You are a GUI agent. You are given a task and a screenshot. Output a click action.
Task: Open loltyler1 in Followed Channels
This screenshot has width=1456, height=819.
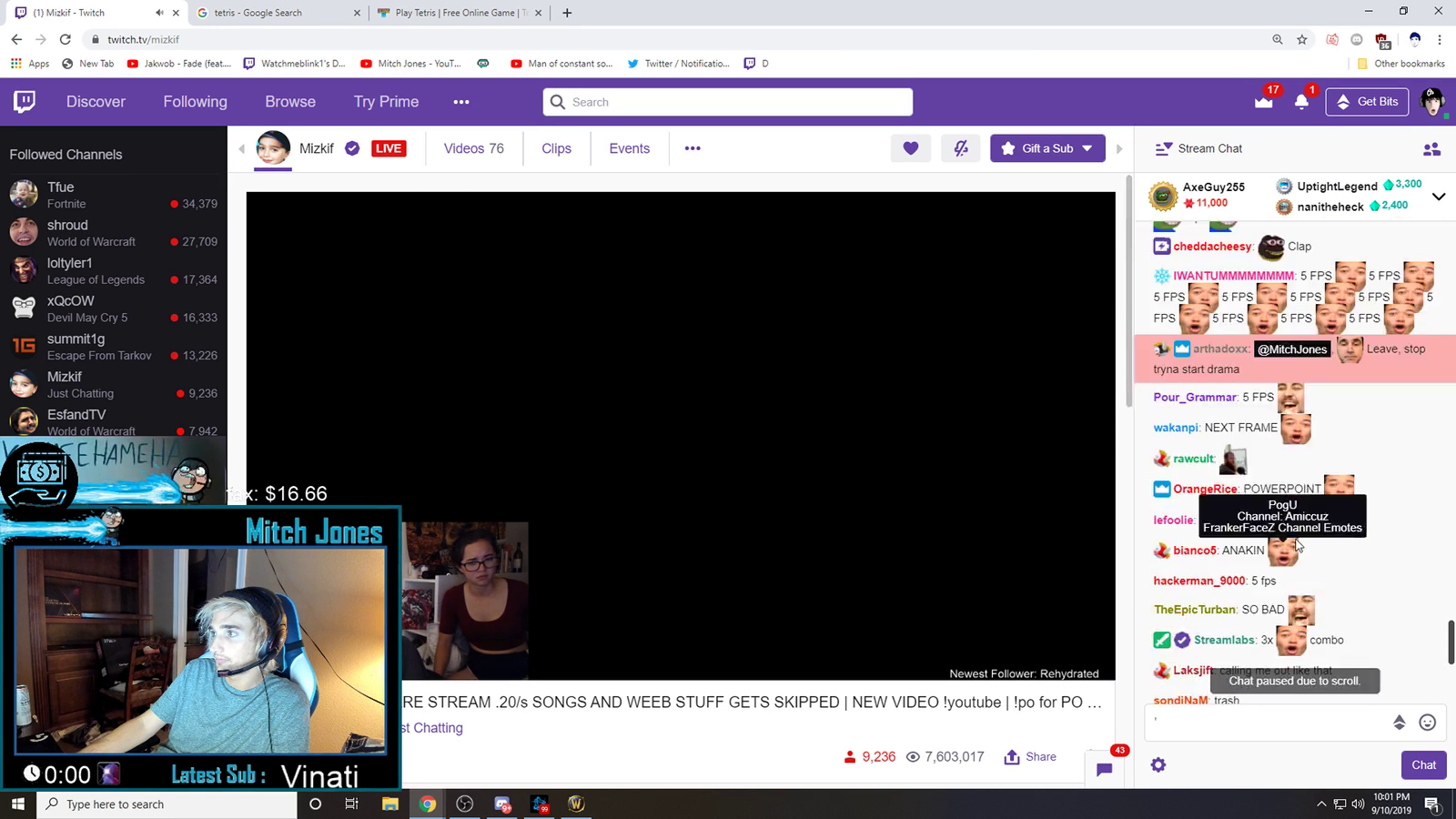113,271
